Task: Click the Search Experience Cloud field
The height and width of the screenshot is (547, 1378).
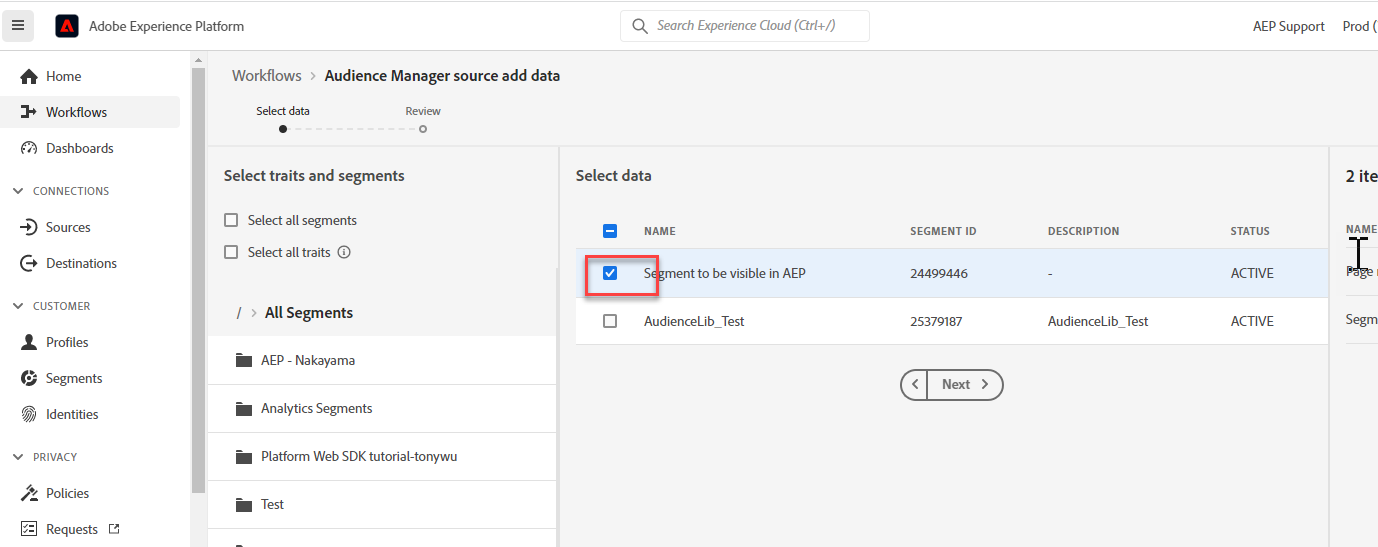Action: click(x=745, y=26)
